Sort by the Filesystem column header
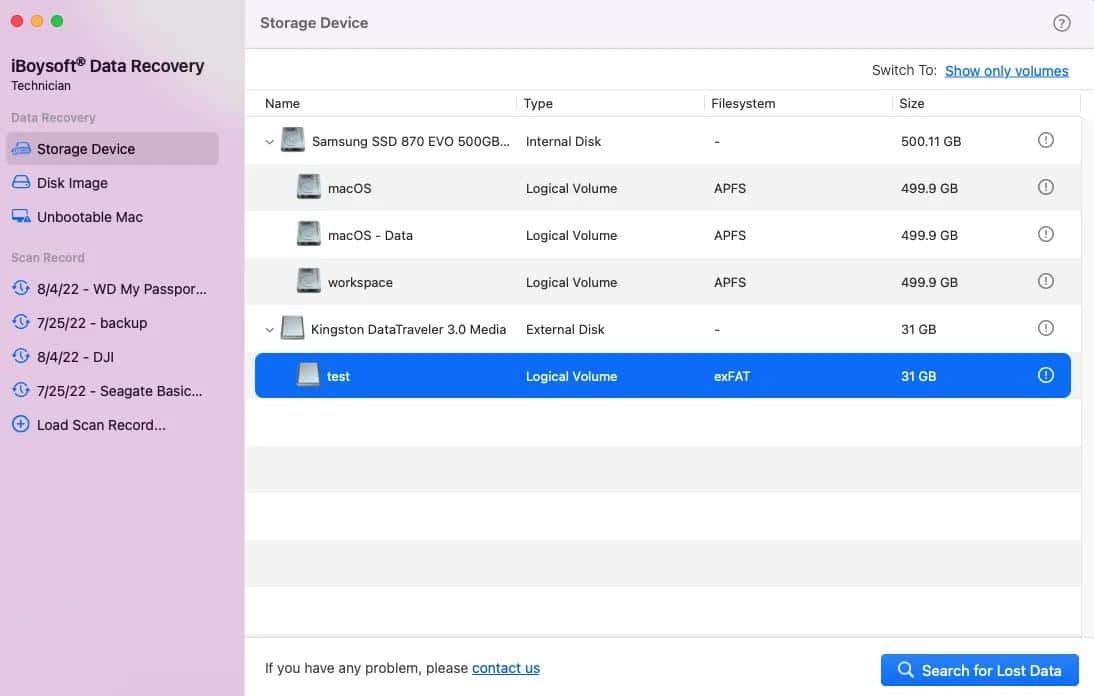 click(x=743, y=103)
